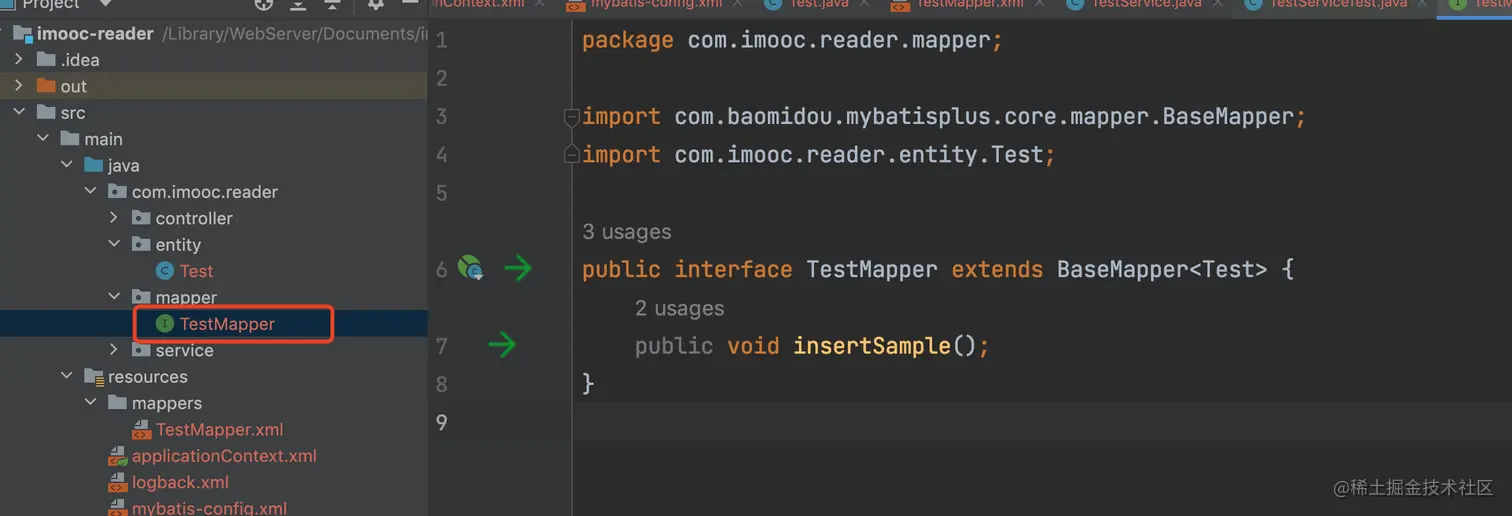1512x516 pixels.
Task: Place the cursor on empty line 9
Action: [x=1040, y=422]
